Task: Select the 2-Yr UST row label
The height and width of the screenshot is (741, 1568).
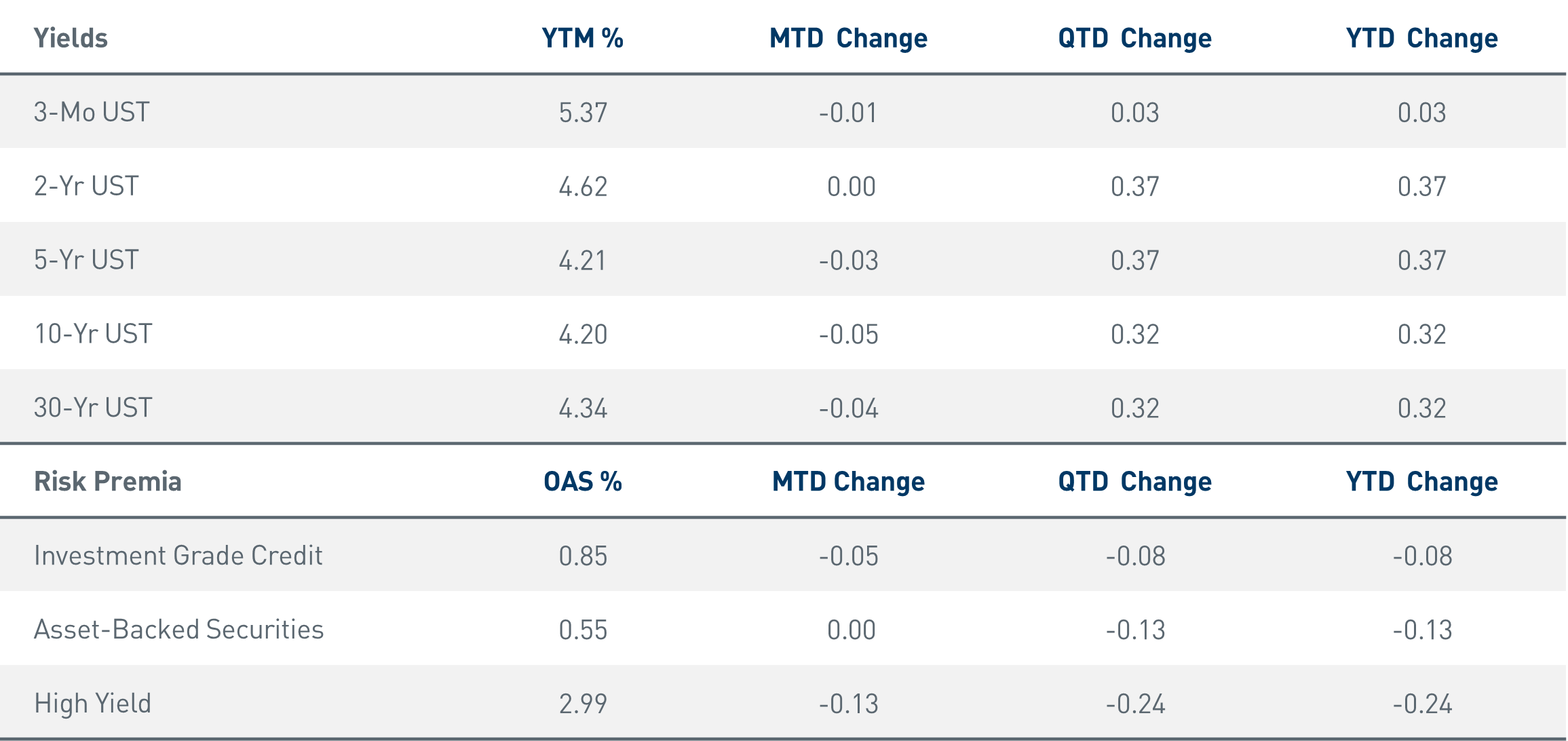Action: [x=86, y=186]
